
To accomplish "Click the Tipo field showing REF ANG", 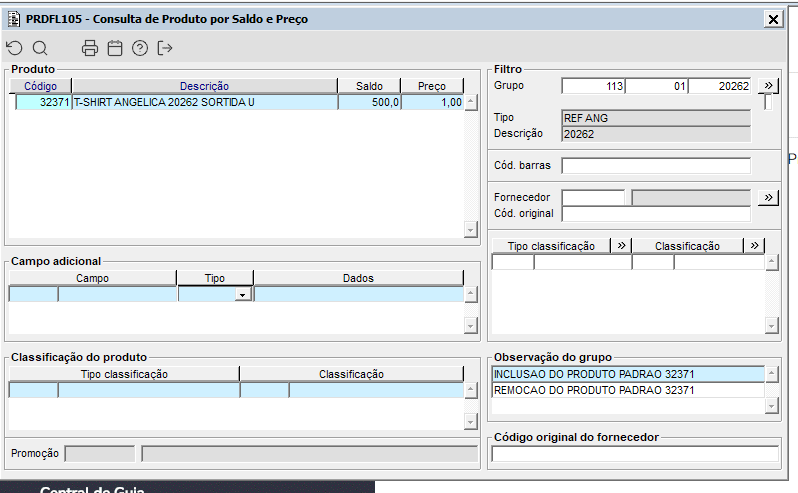I will 656,118.
